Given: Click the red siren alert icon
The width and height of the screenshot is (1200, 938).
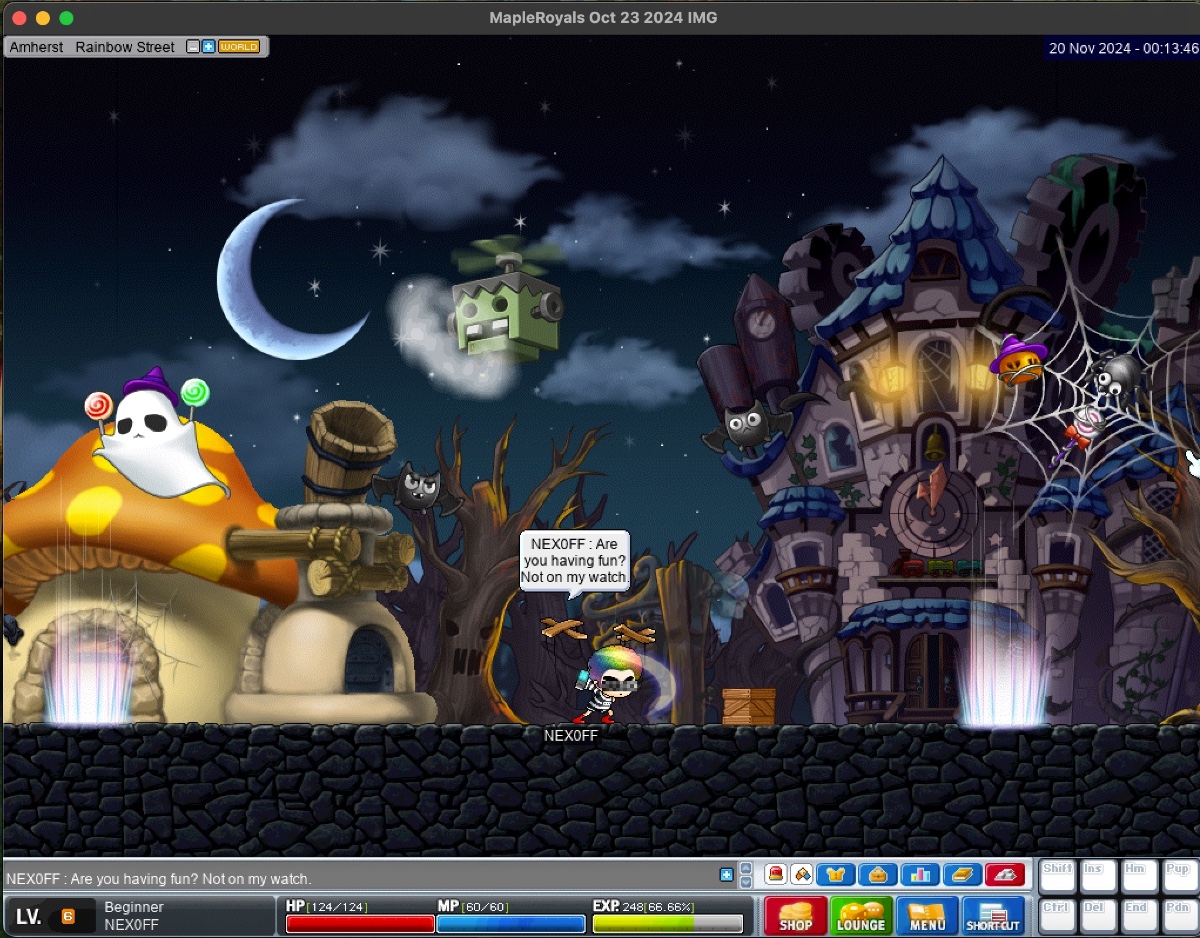Looking at the screenshot, I should (x=776, y=875).
